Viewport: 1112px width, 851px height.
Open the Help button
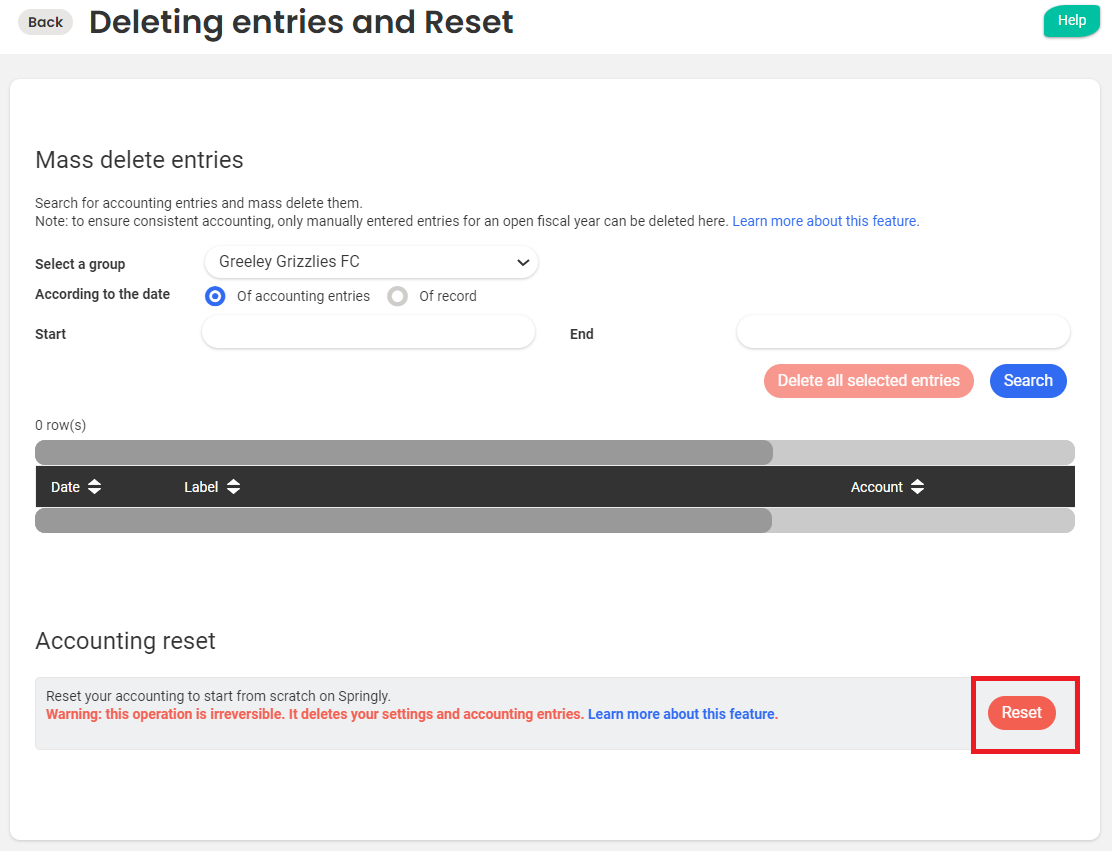1071,21
